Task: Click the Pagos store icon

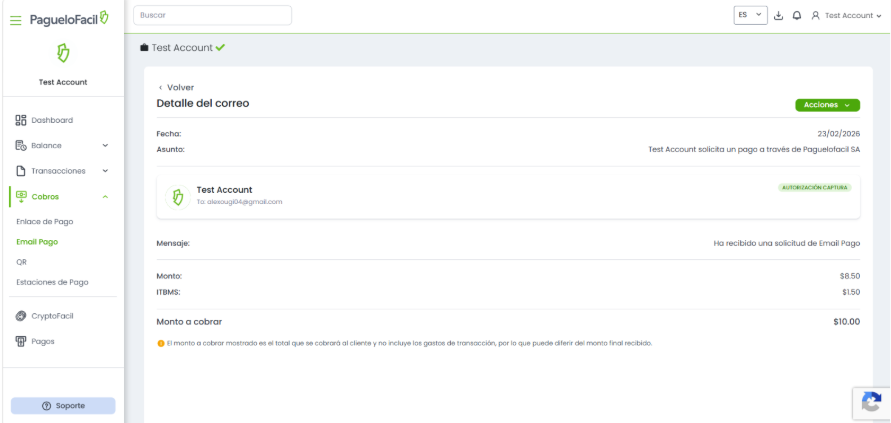Action: [20, 341]
